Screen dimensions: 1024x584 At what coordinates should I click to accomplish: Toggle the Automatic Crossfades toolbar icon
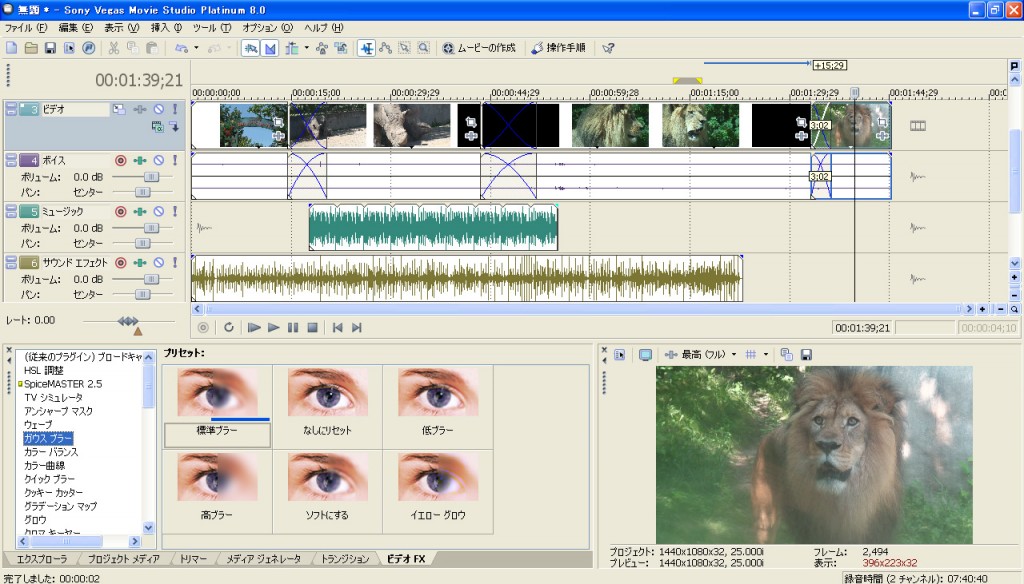pos(270,48)
